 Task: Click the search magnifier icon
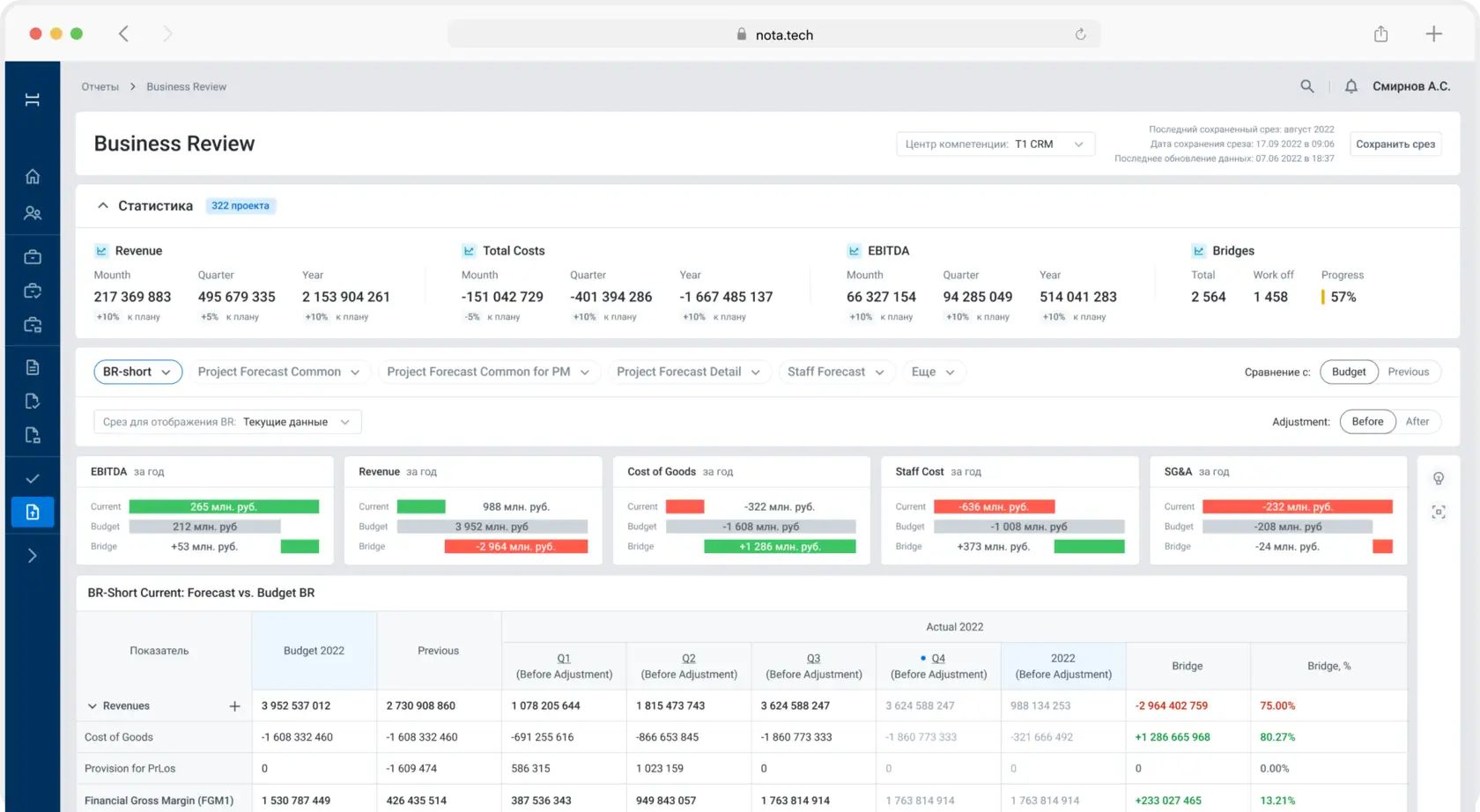click(x=1307, y=86)
